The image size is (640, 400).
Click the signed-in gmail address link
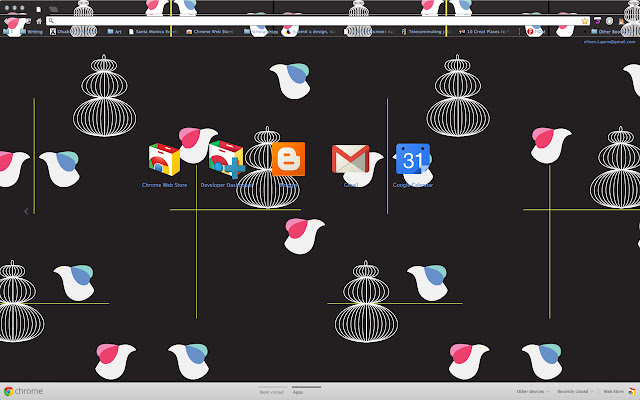click(609, 42)
